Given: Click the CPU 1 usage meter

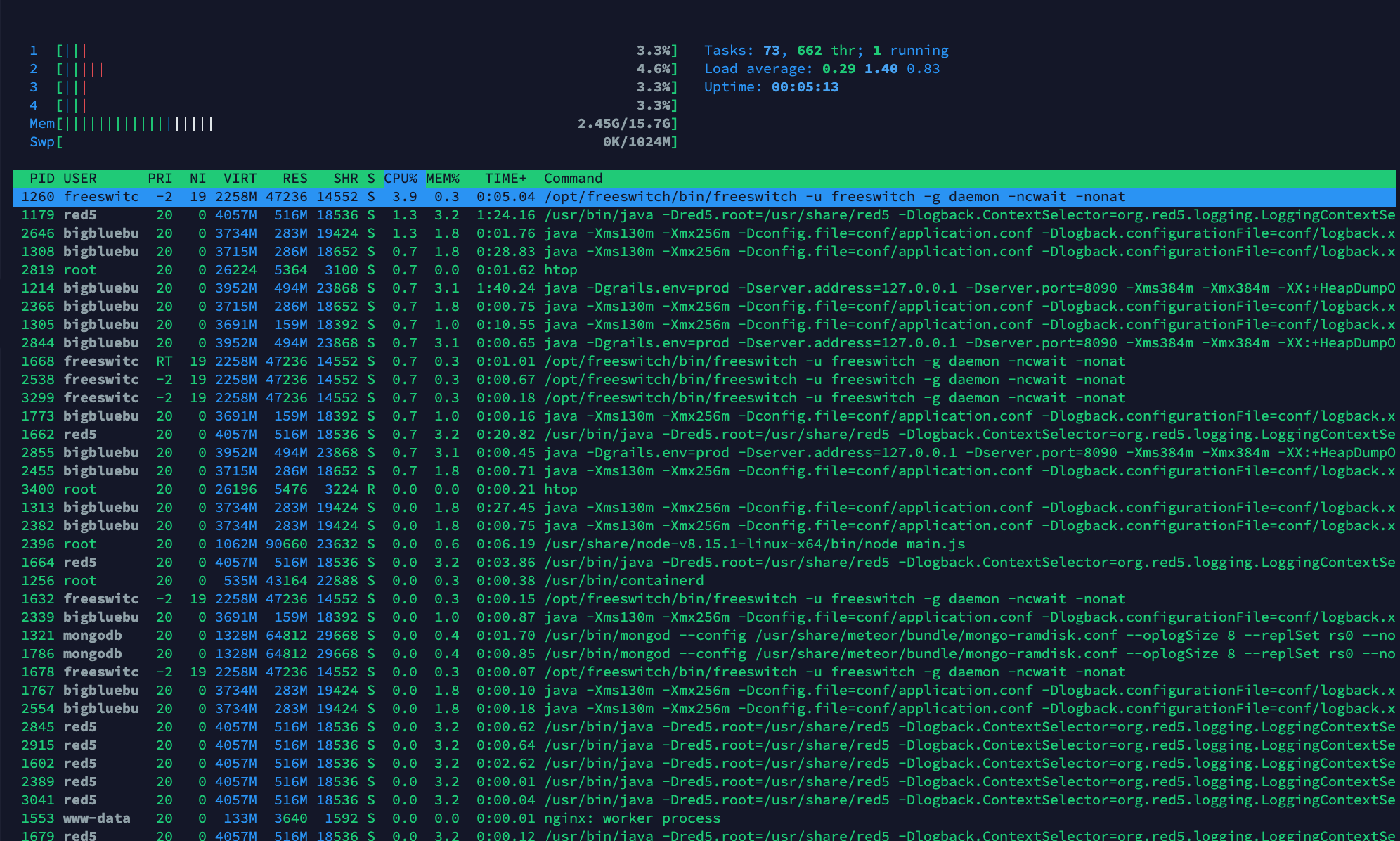Looking at the screenshot, I should click(354, 51).
